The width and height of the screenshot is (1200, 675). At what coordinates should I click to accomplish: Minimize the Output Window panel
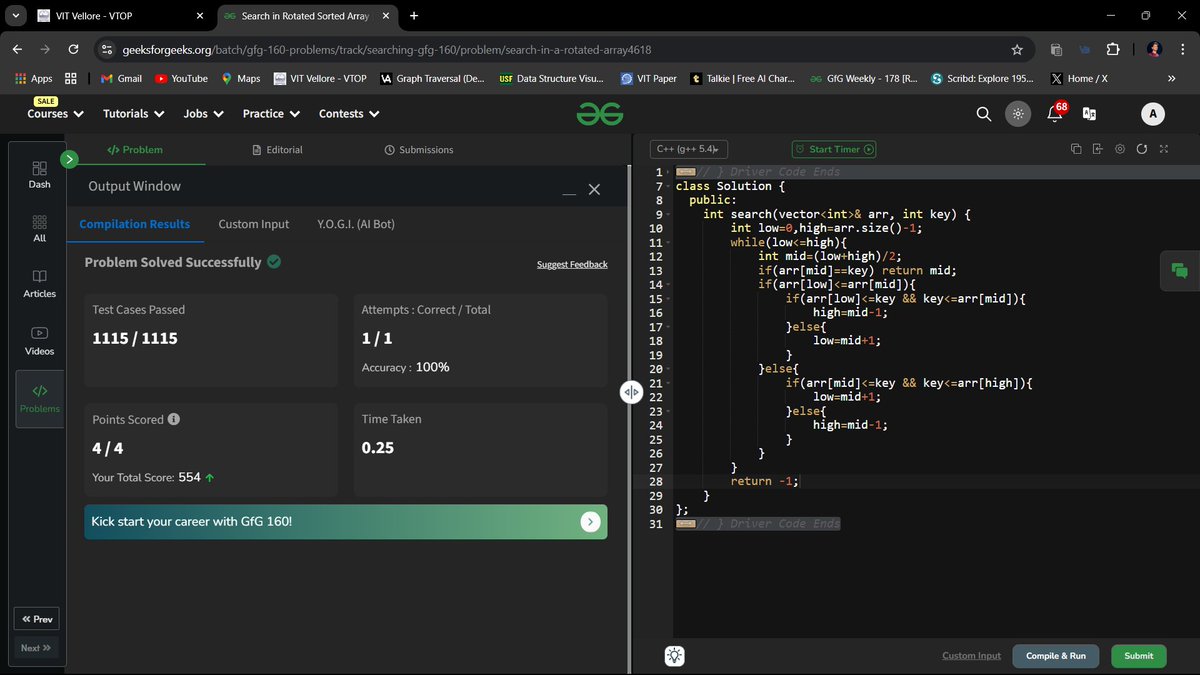click(568, 193)
